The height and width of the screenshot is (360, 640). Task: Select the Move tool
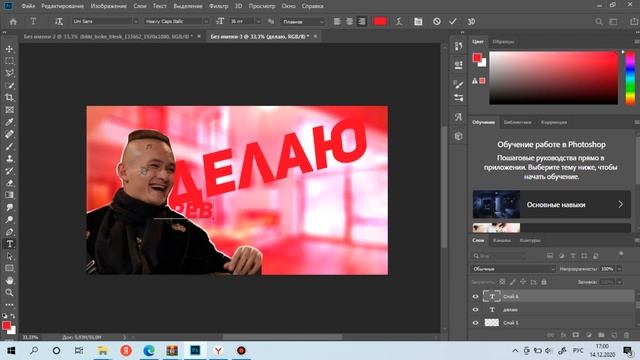point(9,49)
